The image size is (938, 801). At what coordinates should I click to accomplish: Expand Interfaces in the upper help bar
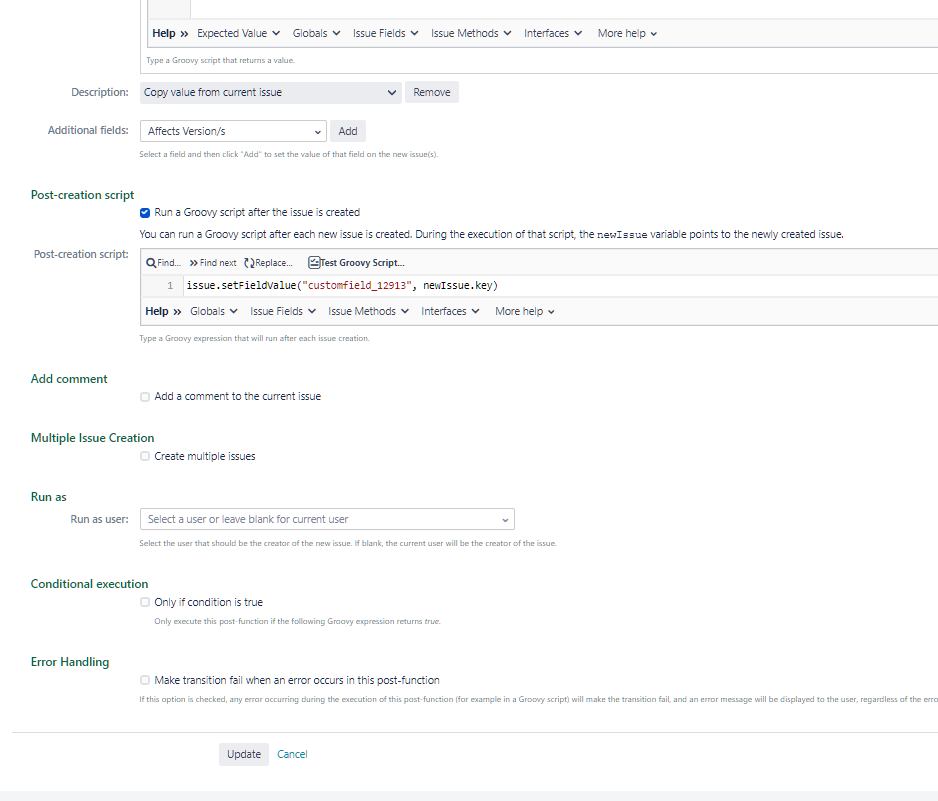[553, 33]
